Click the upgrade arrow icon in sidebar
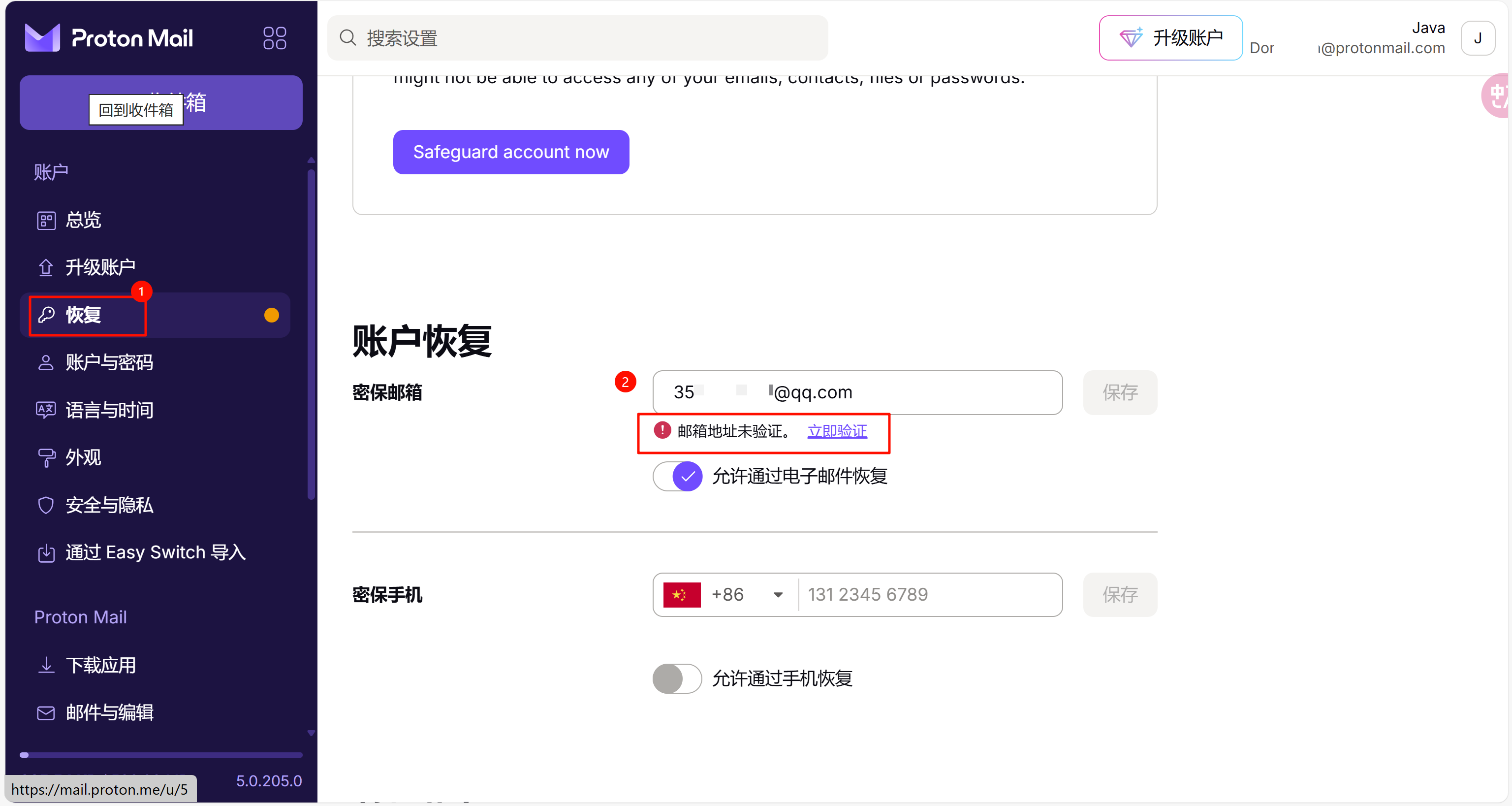The image size is (1512, 806). pos(46,268)
